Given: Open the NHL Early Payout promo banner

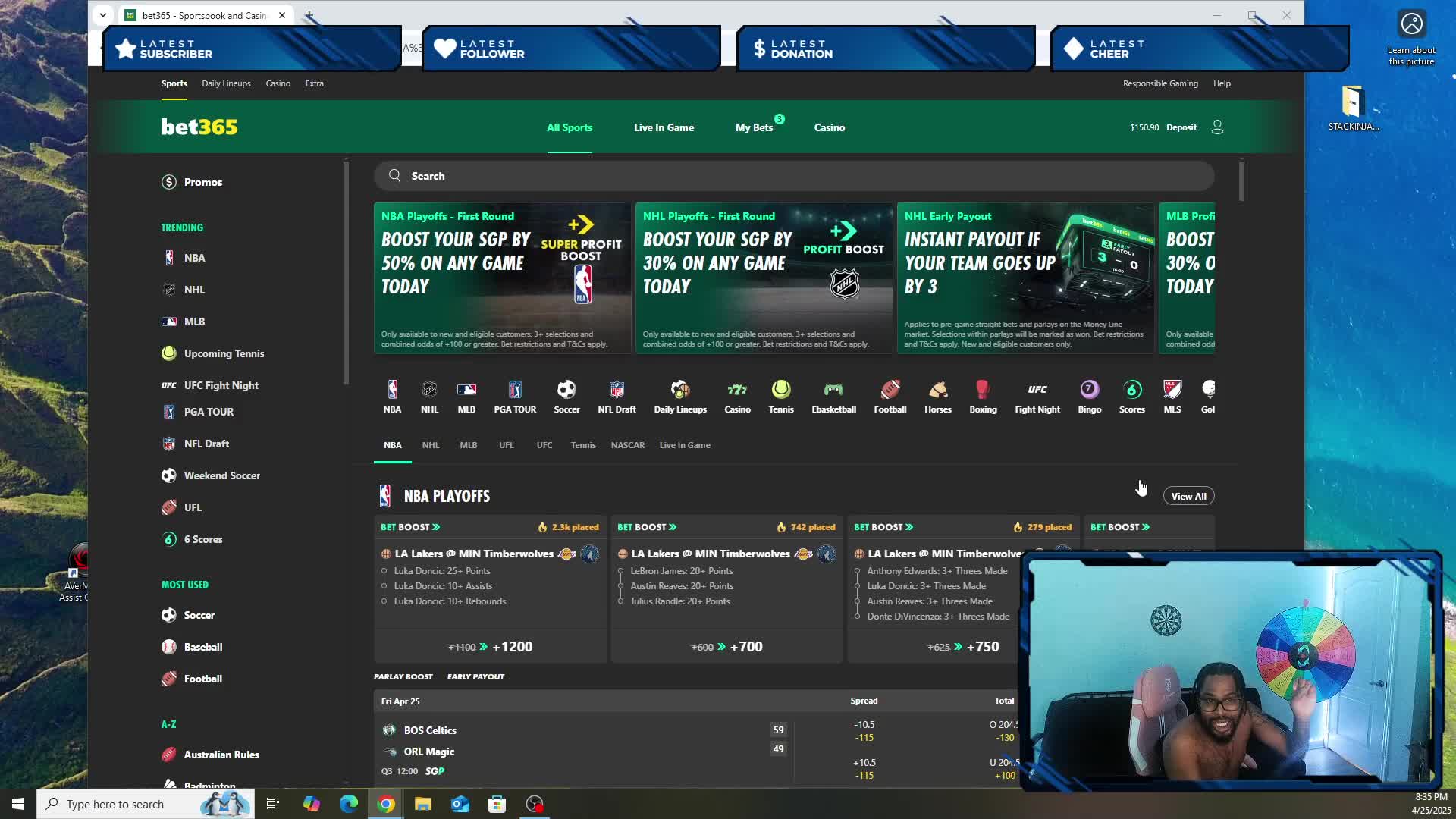Looking at the screenshot, I should [1025, 278].
